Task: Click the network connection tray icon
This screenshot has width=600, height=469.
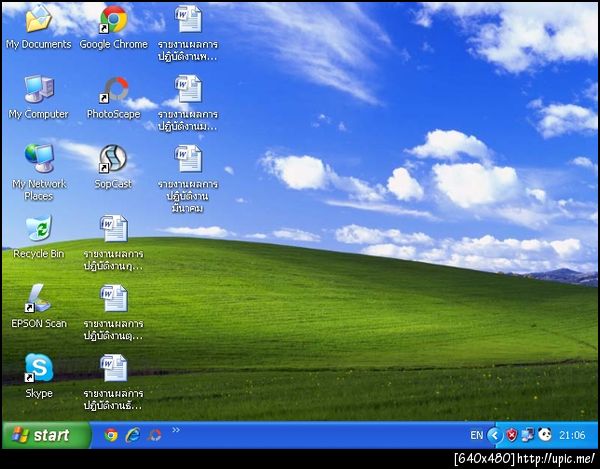Action: click(x=528, y=435)
